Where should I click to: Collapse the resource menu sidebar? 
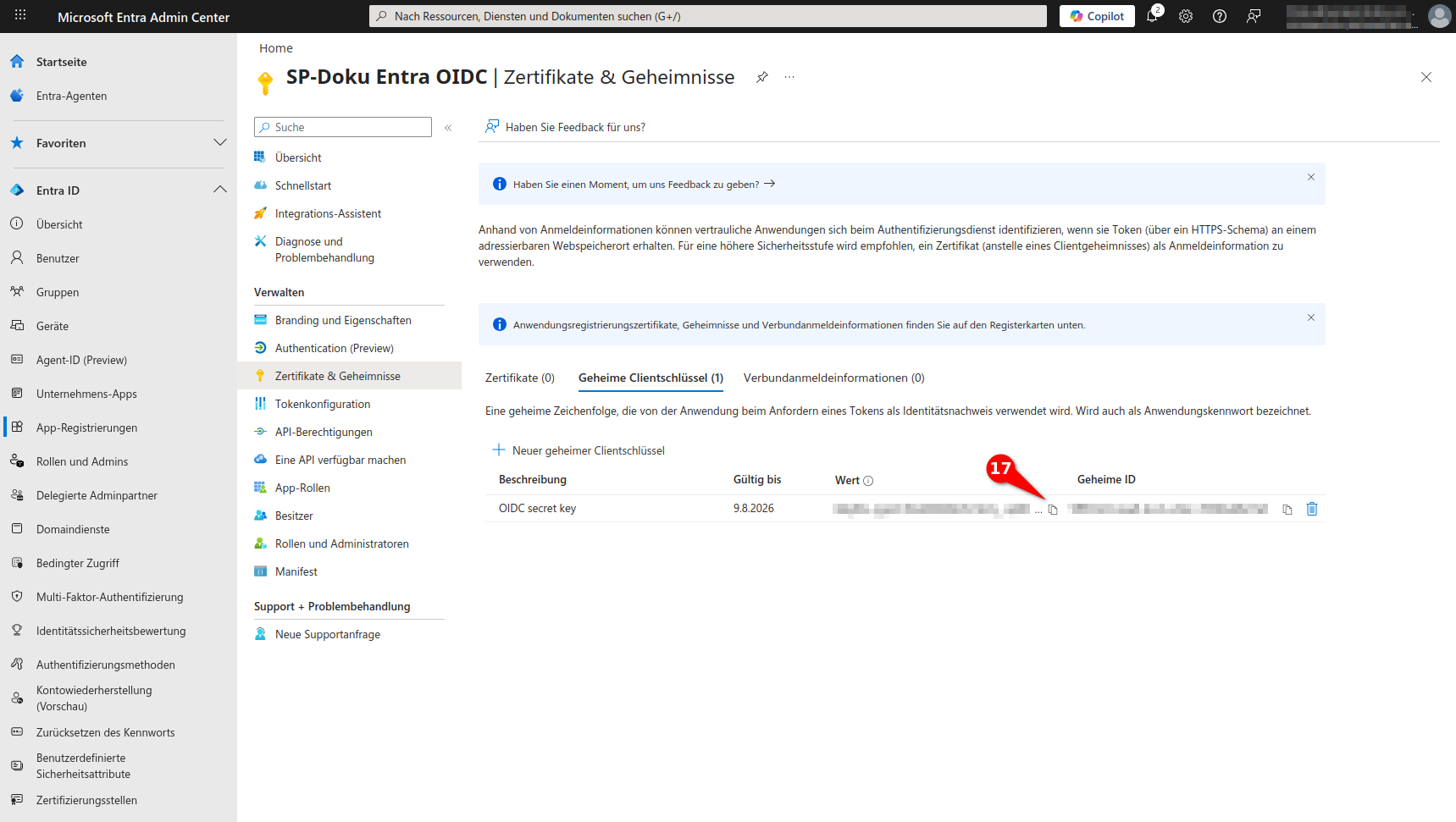click(448, 128)
